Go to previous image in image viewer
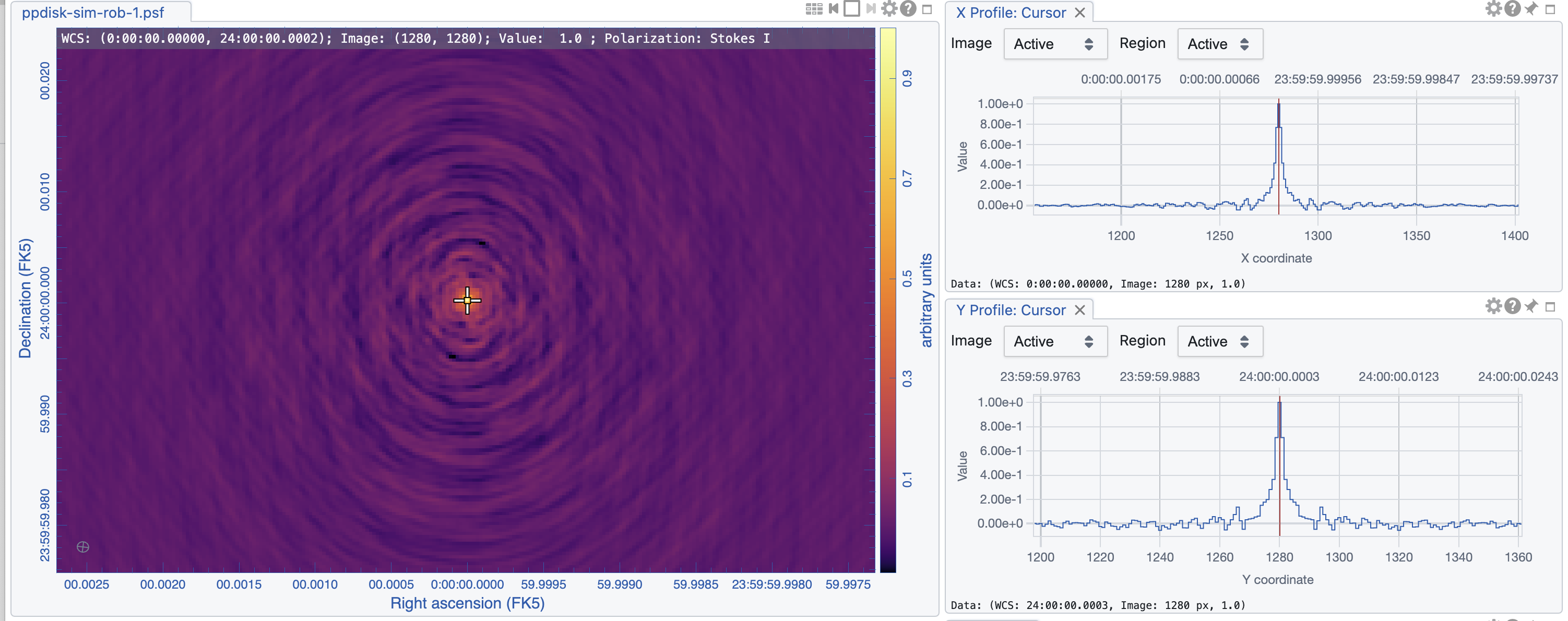Viewport: 1568px width, 621px height. [x=833, y=9]
